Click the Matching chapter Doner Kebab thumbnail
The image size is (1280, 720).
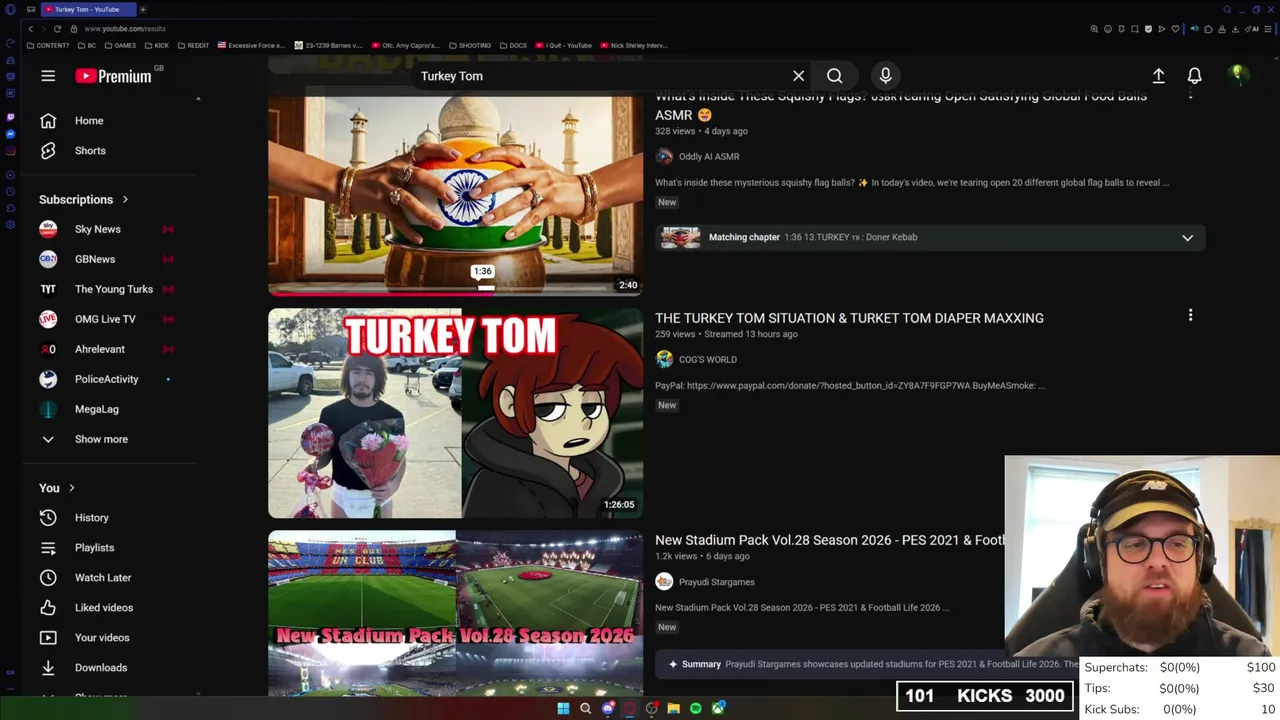point(680,238)
